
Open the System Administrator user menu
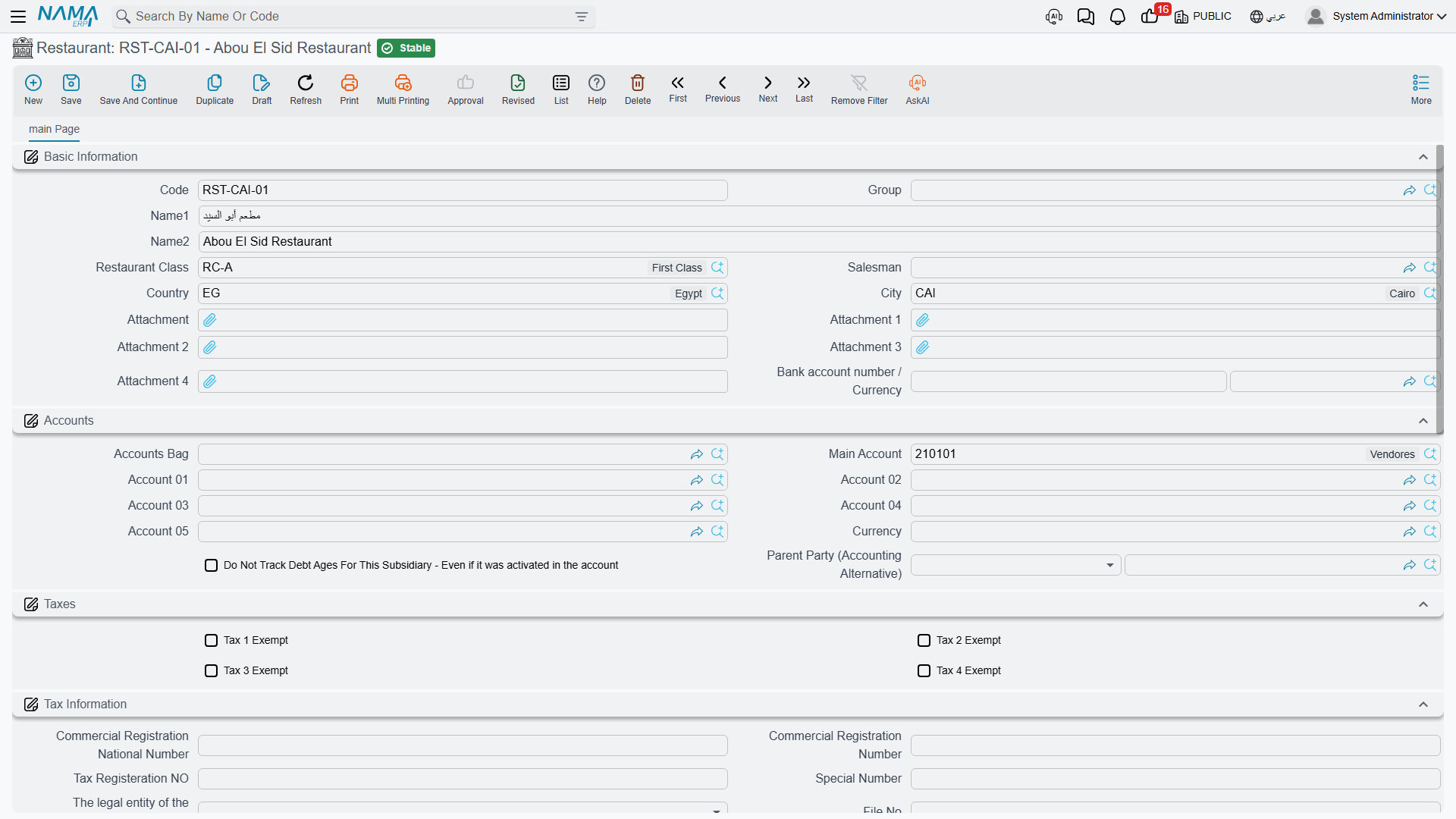tap(1376, 17)
